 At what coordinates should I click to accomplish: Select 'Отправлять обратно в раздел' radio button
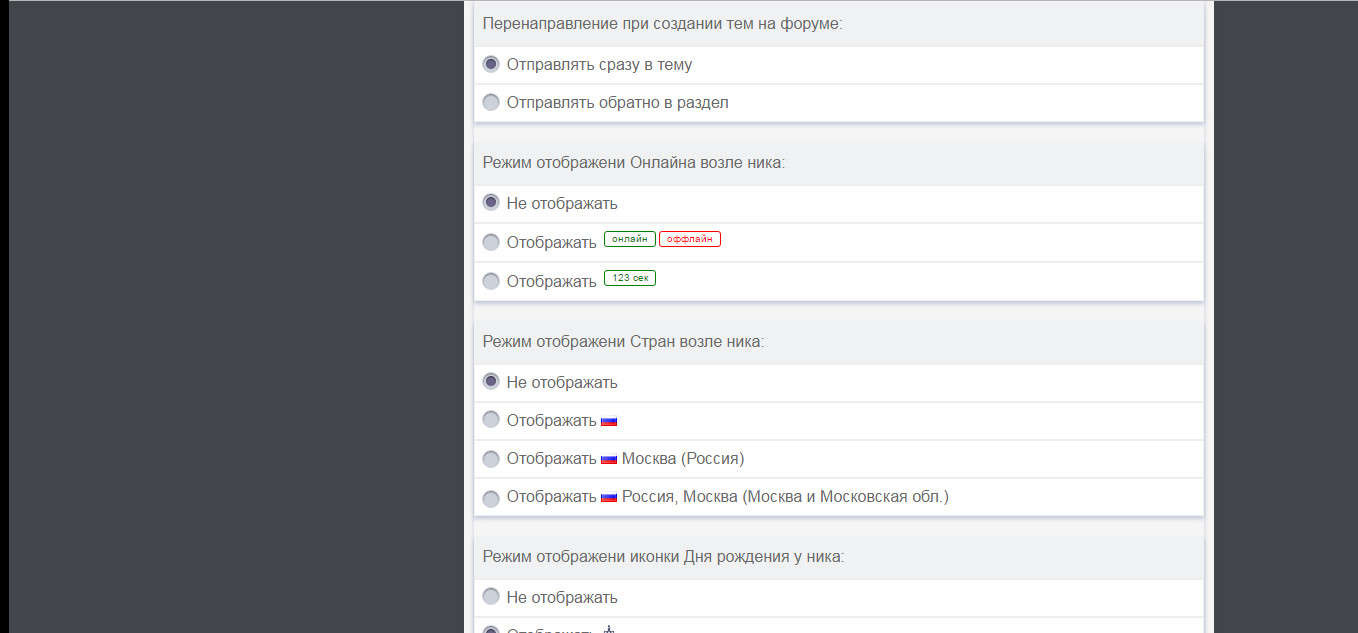click(x=491, y=102)
